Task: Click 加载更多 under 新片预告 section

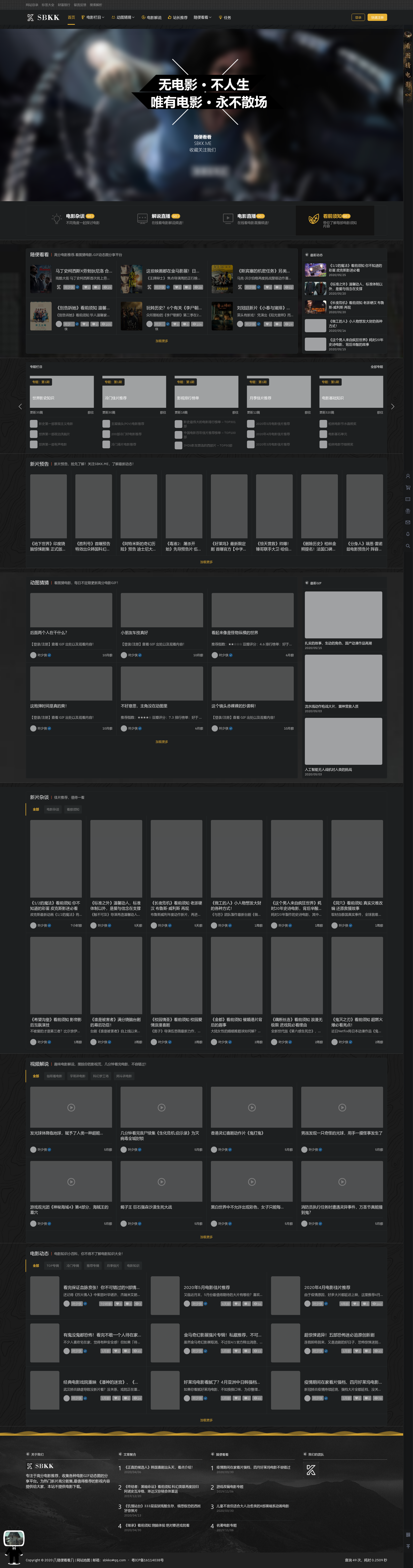Action: [x=206, y=562]
